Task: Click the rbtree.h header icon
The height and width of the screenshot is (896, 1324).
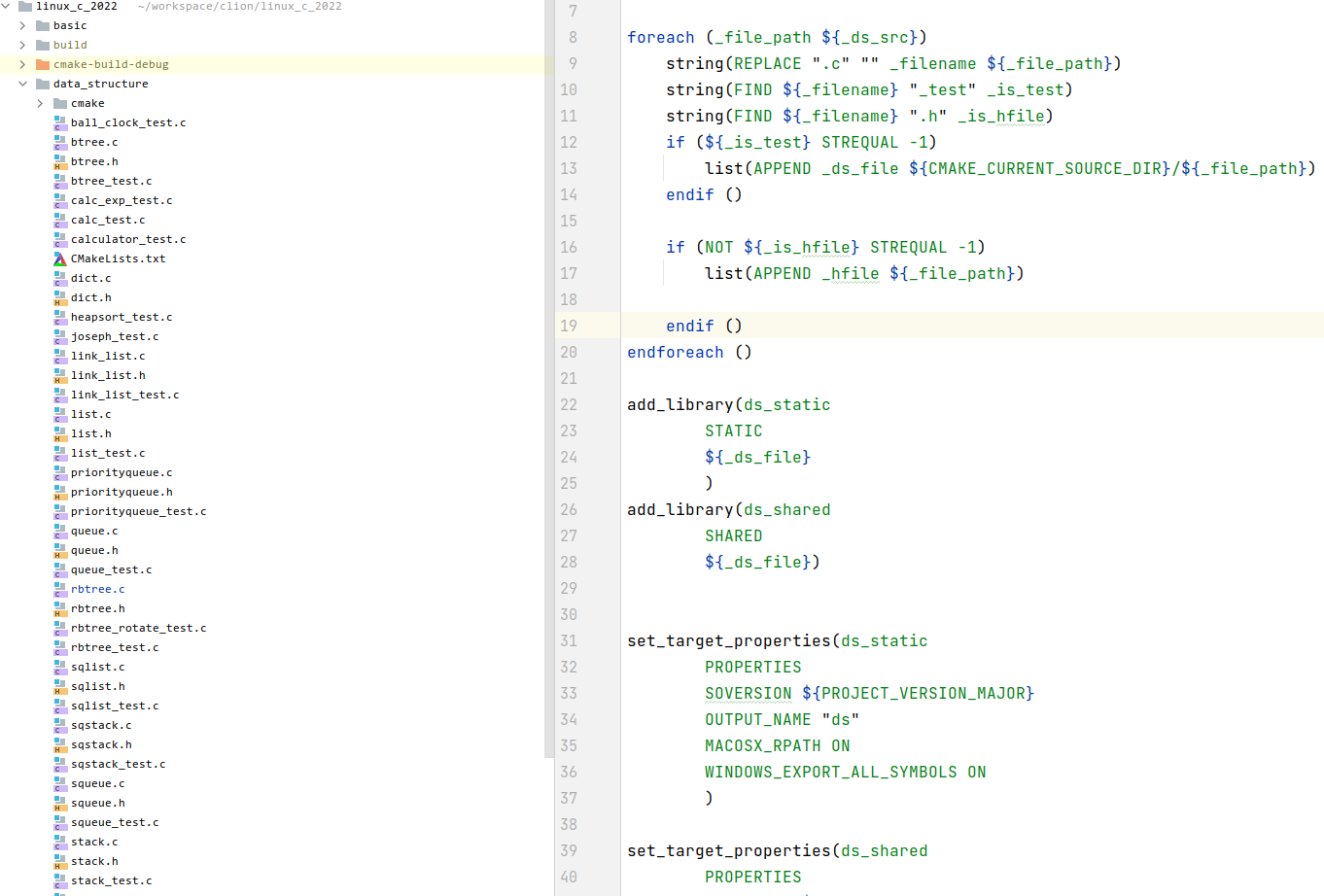Action: click(x=59, y=608)
